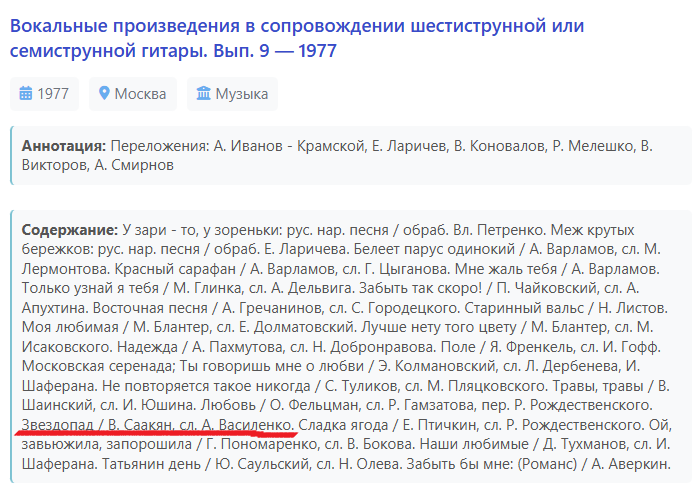Select the year tag '1977'

44,93
